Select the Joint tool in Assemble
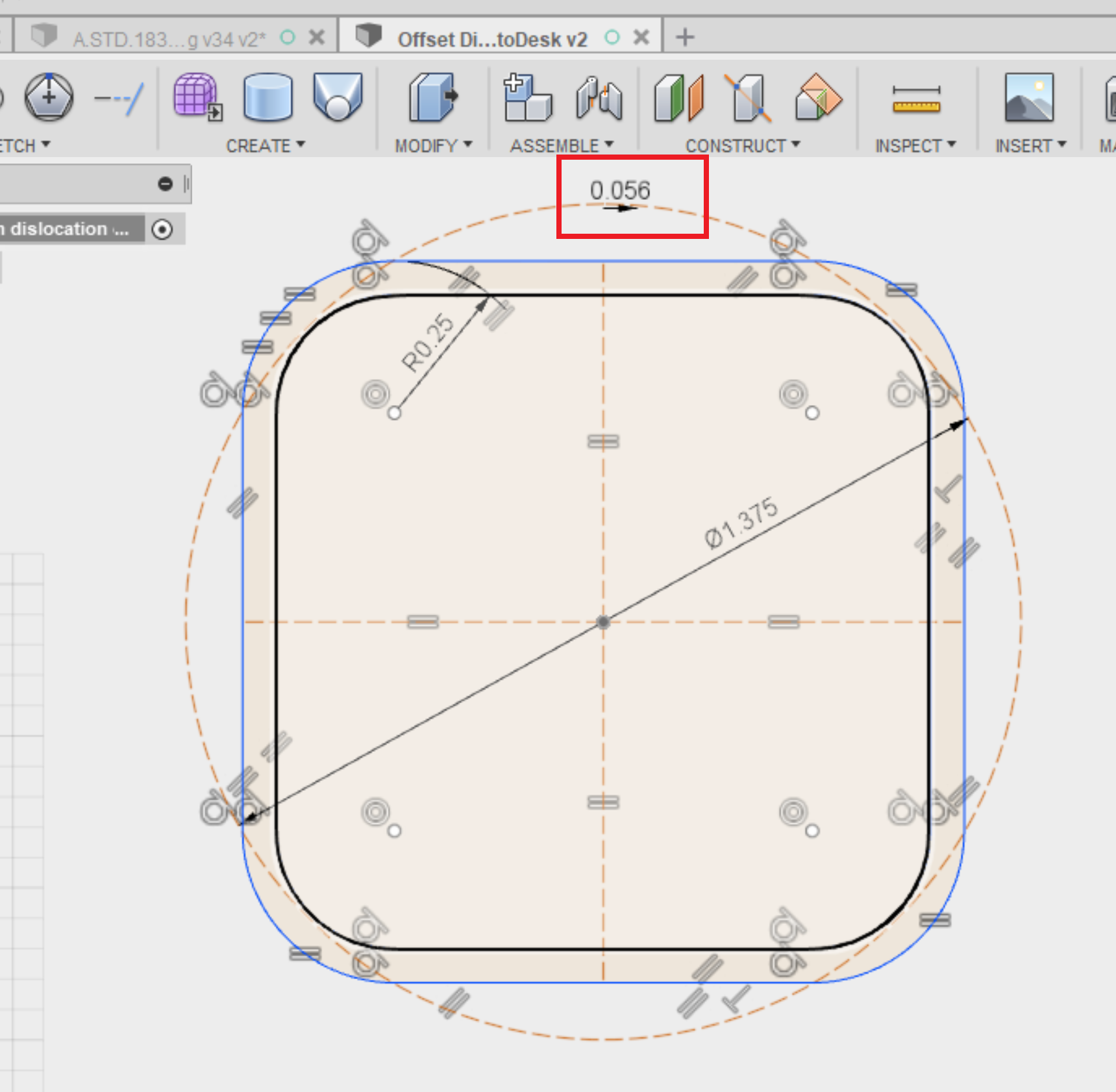 click(599, 97)
